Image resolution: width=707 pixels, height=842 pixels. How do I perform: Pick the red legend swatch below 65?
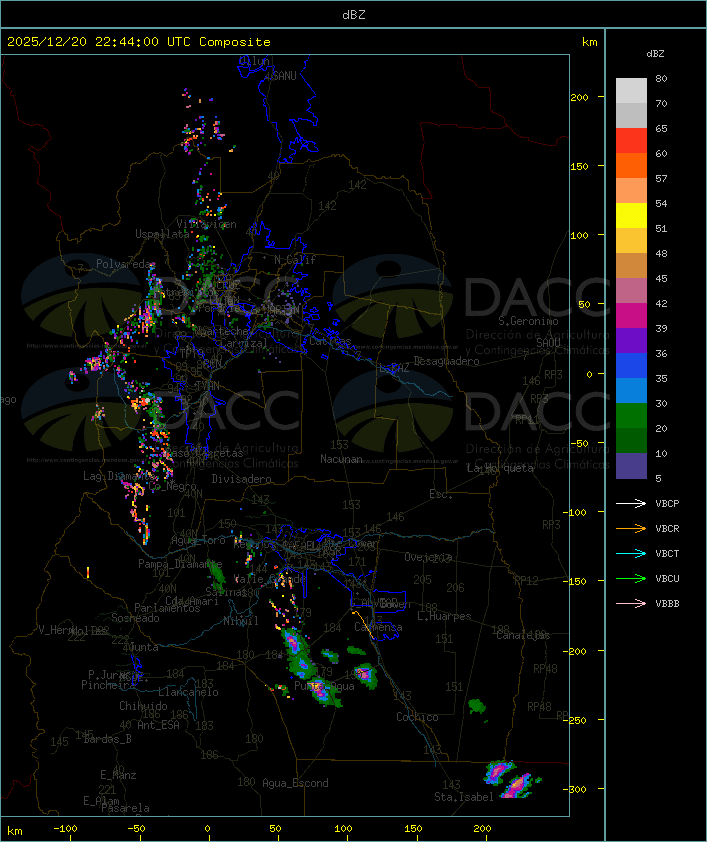pyautogui.click(x=631, y=141)
